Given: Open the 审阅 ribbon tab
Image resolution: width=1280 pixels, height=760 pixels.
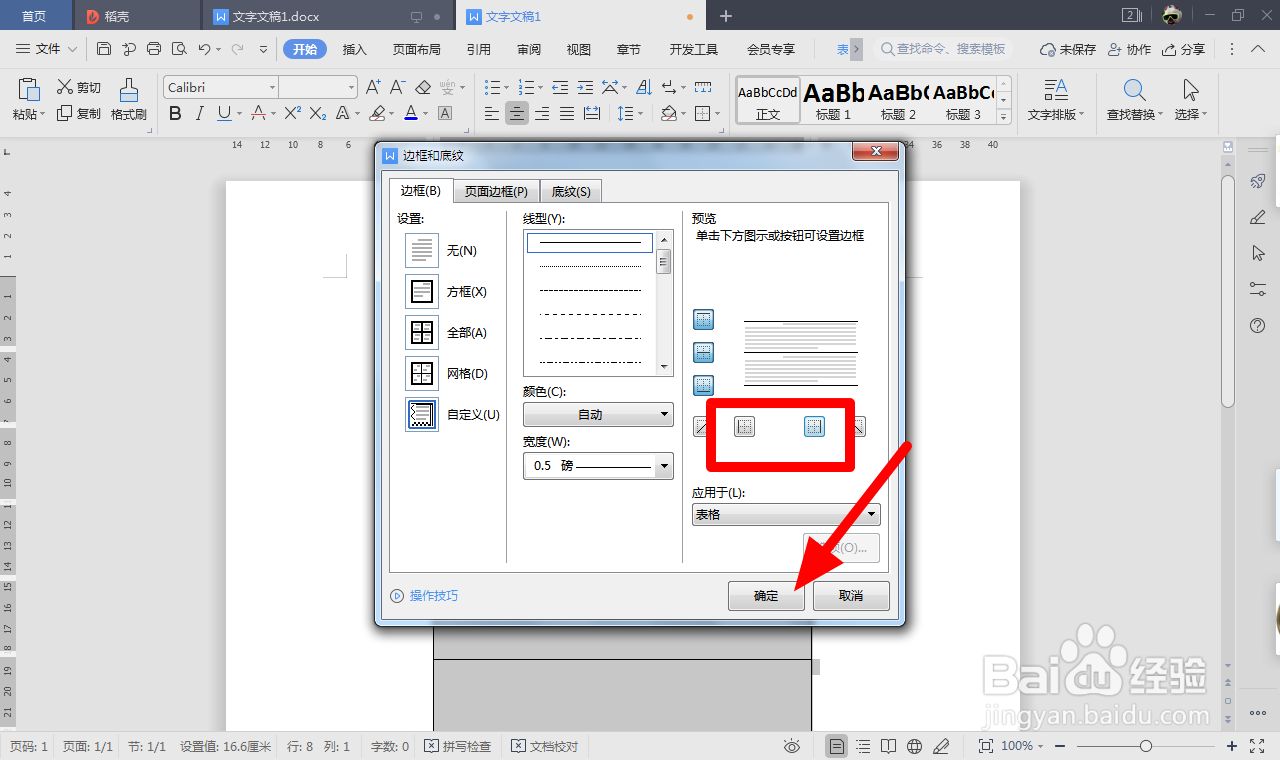Looking at the screenshot, I should pyautogui.click(x=529, y=49).
